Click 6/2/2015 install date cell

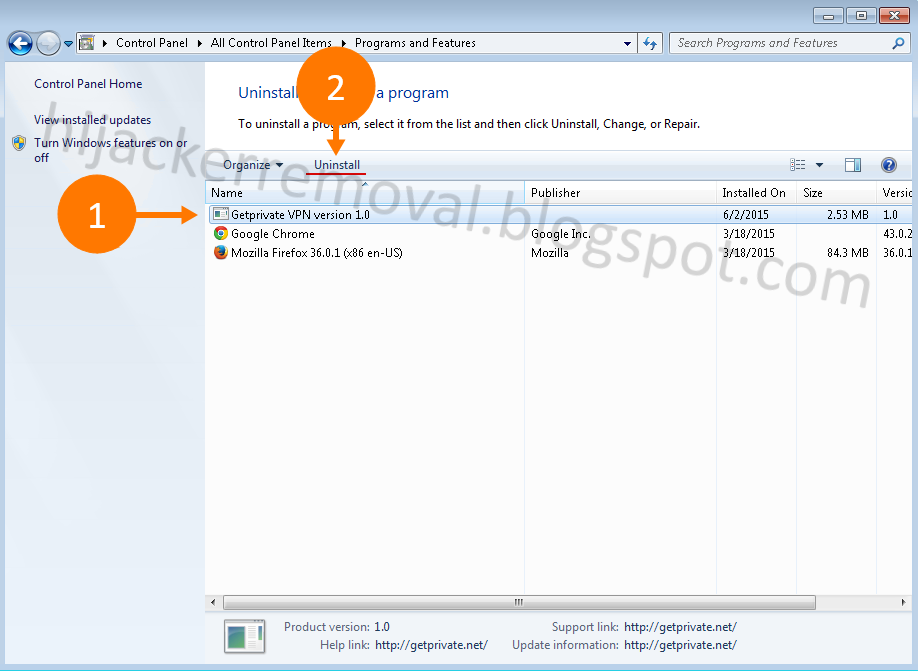(746, 215)
